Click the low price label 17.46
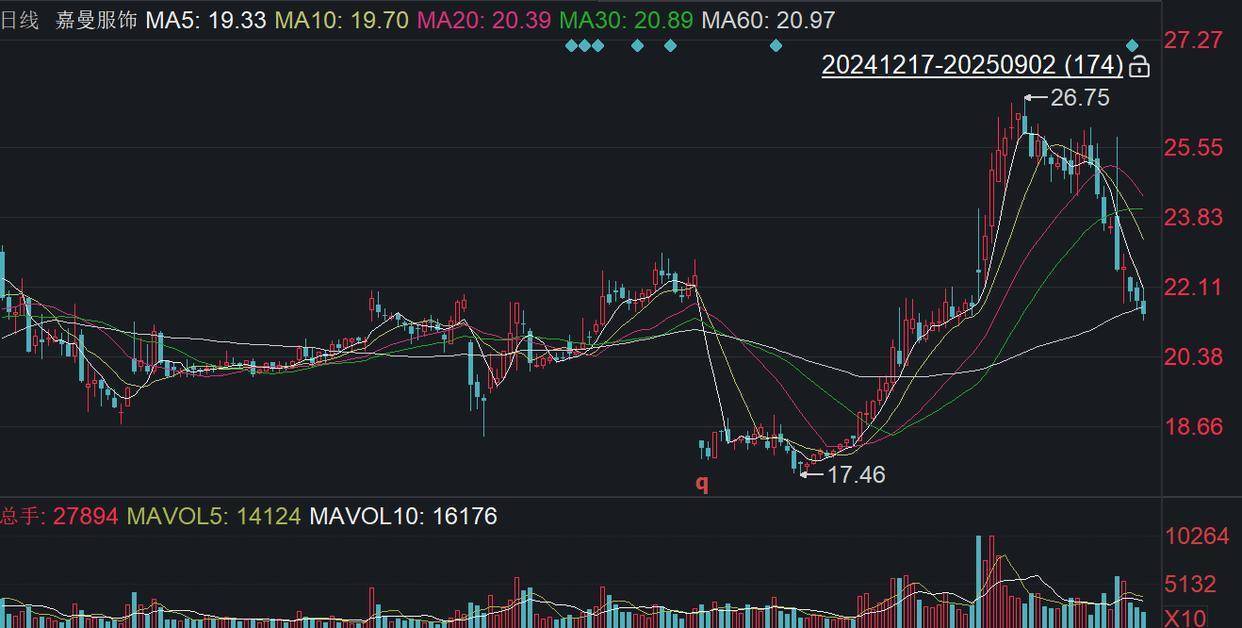The height and width of the screenshot is (628, 1242). (856, 475)
